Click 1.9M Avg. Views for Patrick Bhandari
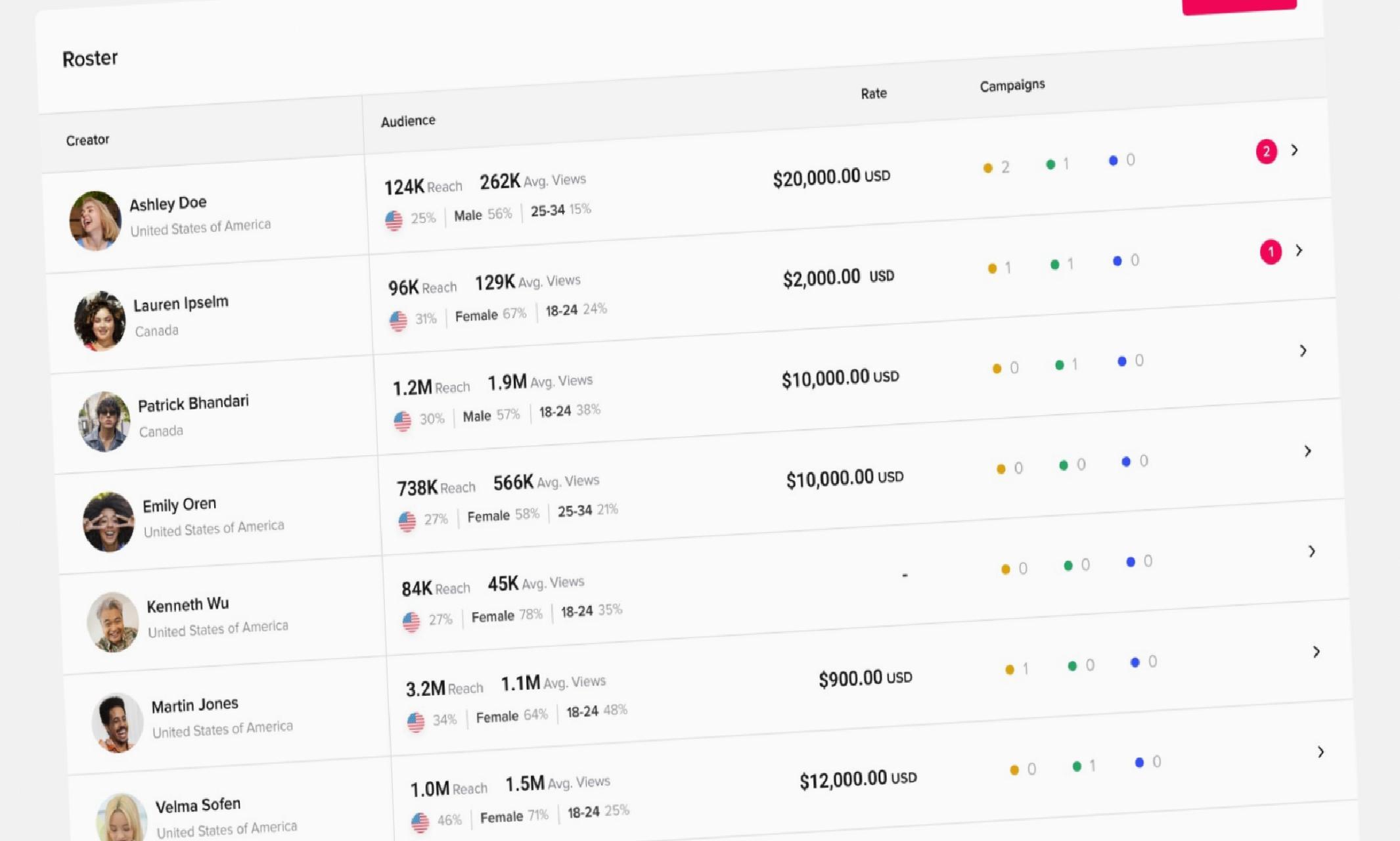Viewport: 1400px width, 841px height. click(x=540, y=382)
